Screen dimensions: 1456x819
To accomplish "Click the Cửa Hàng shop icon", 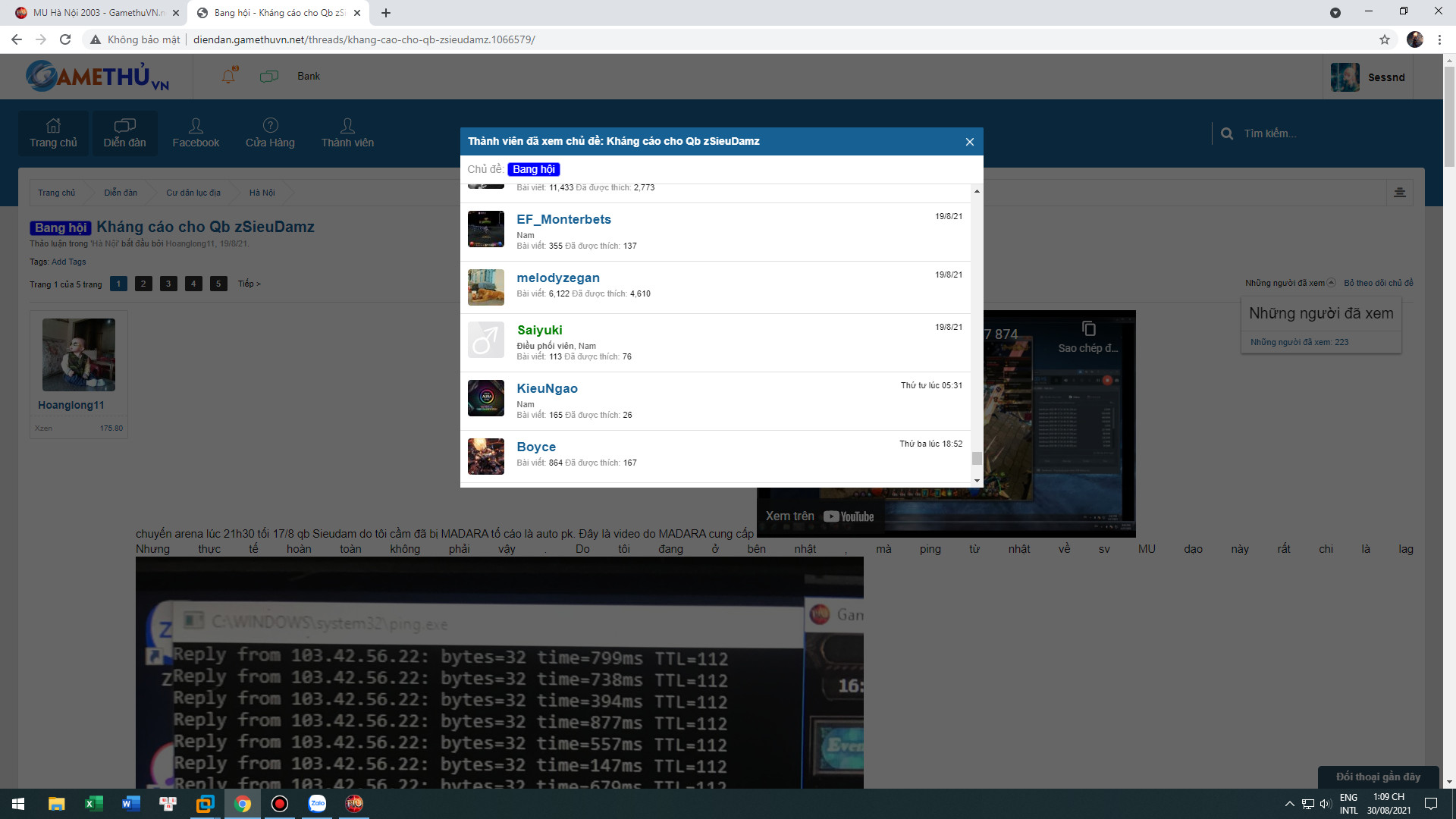I will 270,126.
